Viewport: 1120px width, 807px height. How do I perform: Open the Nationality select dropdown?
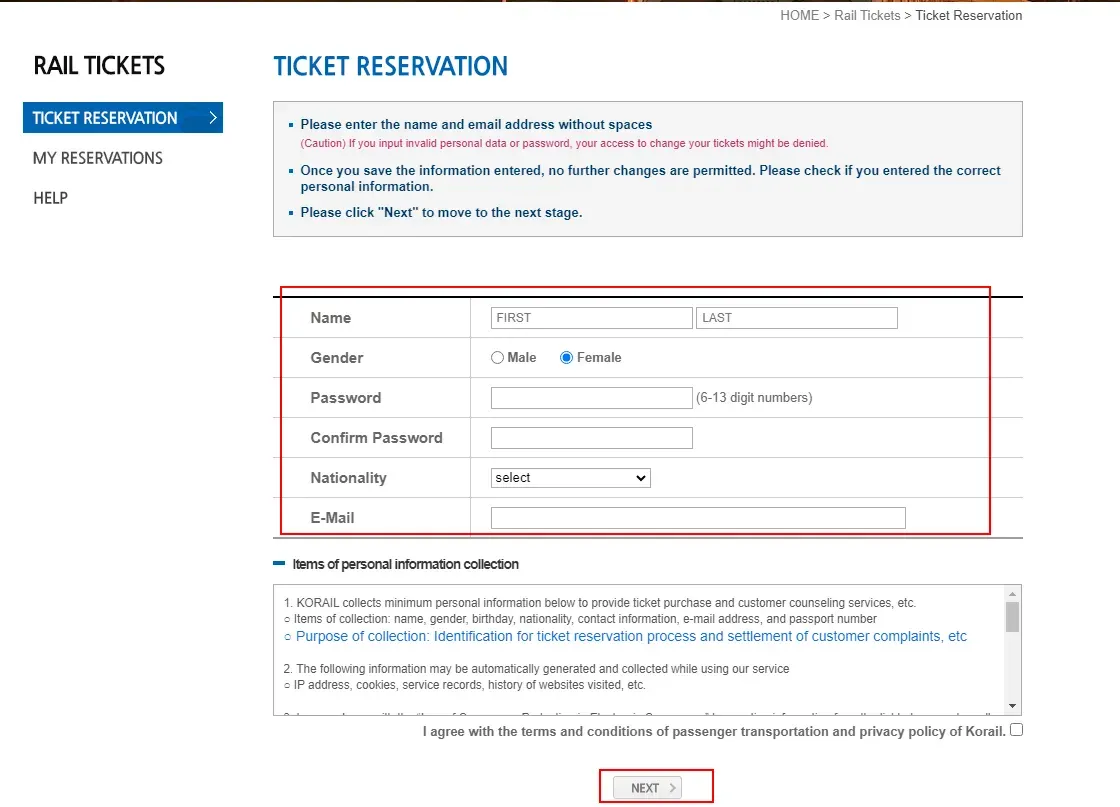tap(570, 477)
